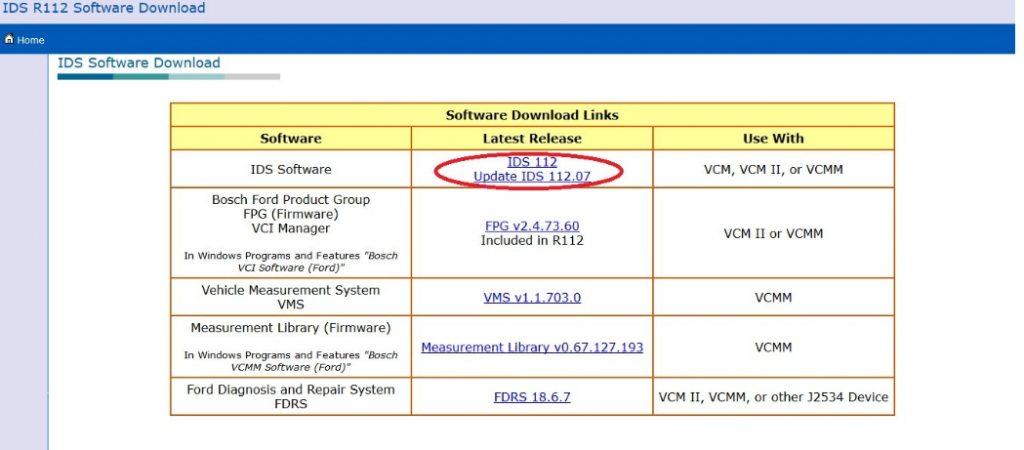Select the 'Software Download Links' table title
Screen dimensions: 1024x450
click(x=532, y=115)
